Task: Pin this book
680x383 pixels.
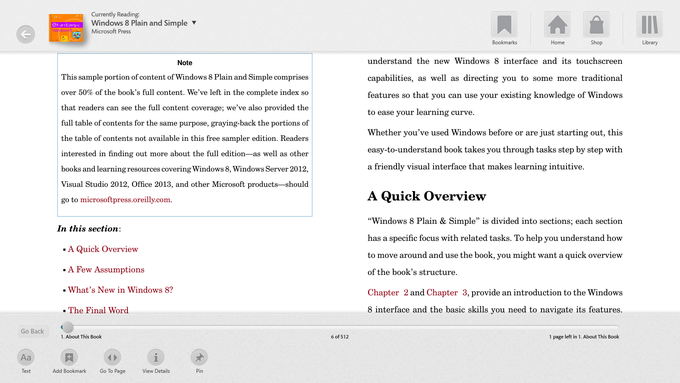Action: [199, 361]
